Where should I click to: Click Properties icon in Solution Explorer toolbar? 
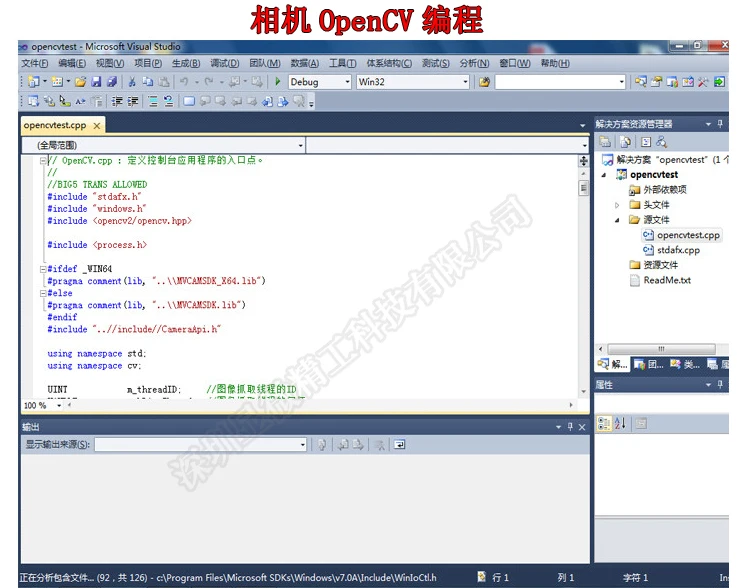[x=605, y=142]
